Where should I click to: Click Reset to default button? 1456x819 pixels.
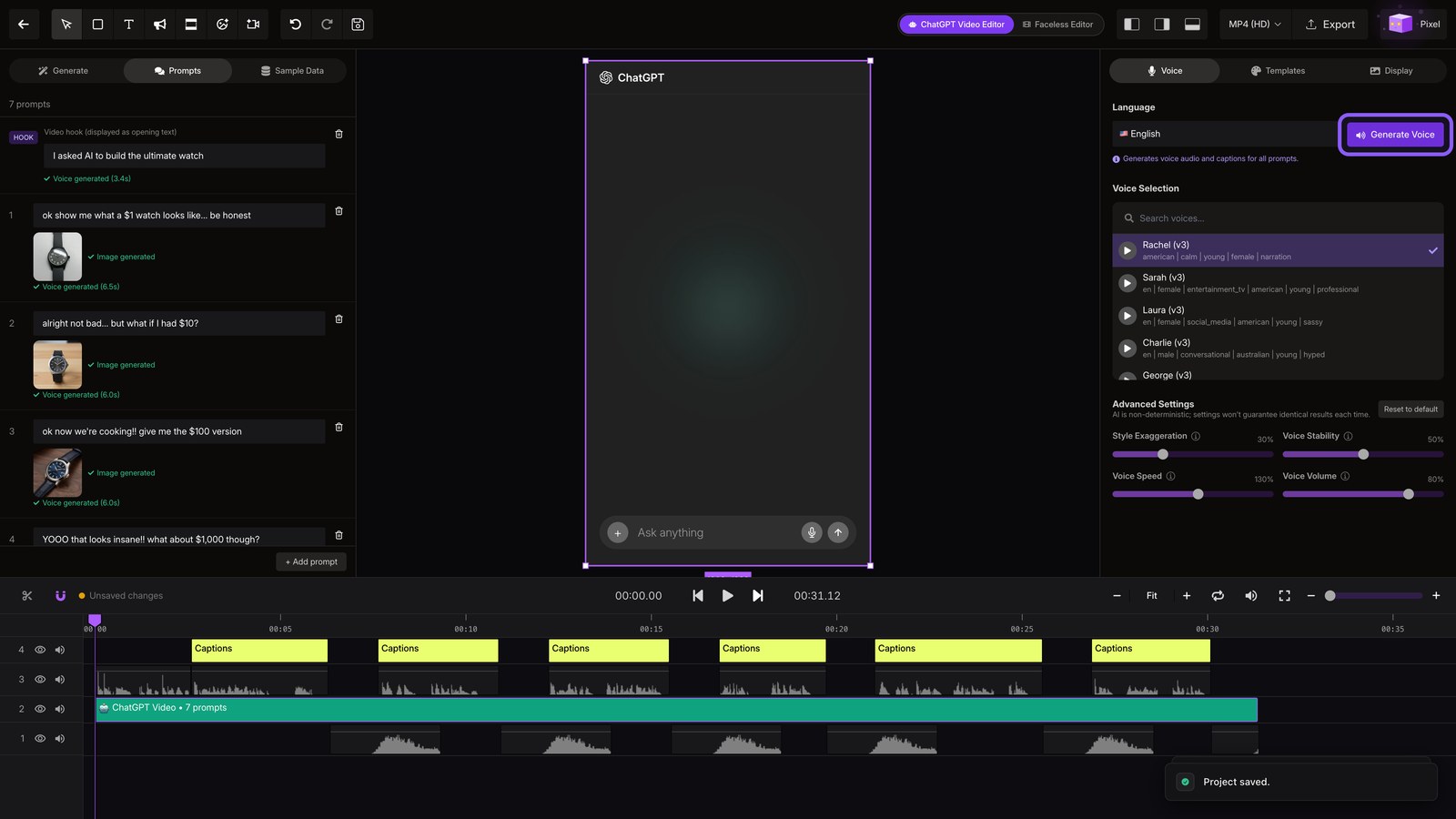[1410, 409]
